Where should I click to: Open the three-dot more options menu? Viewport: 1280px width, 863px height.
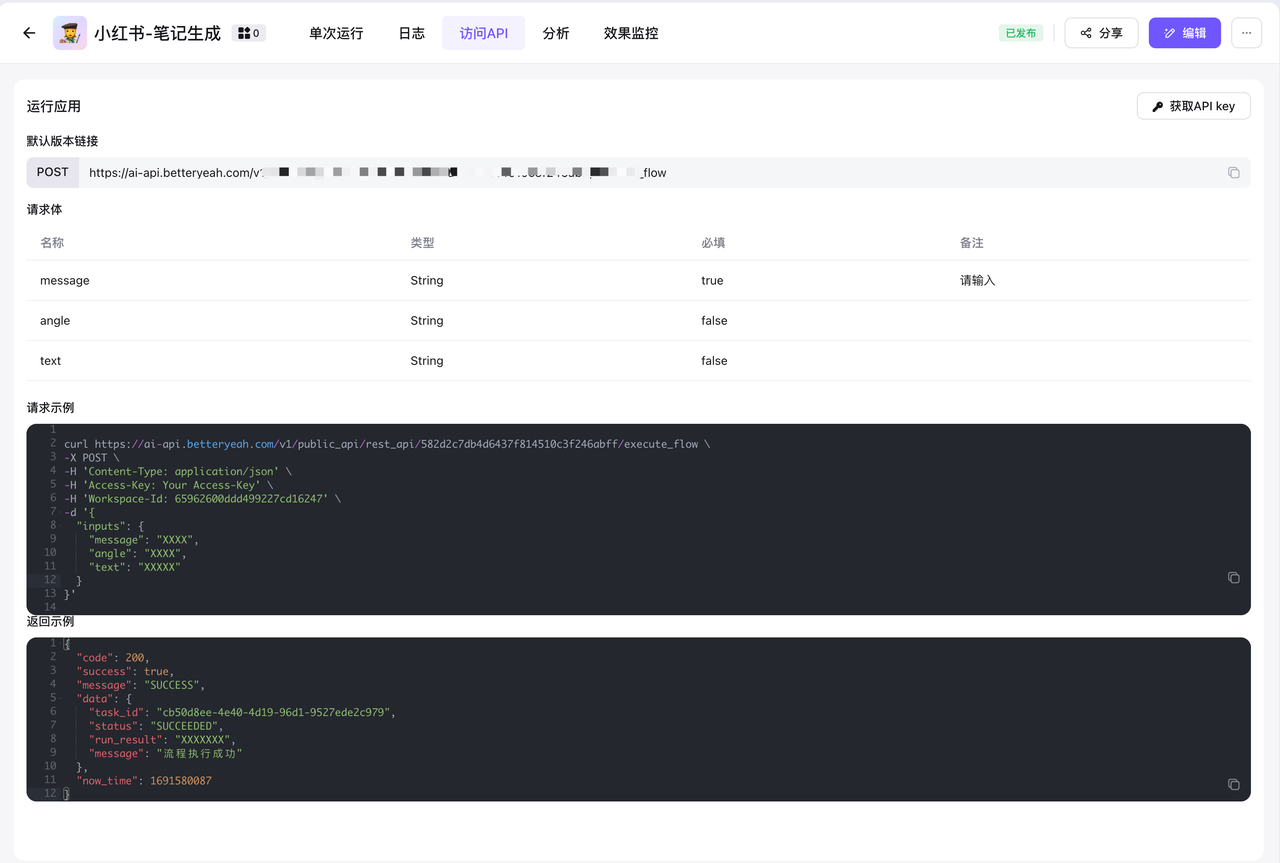(1246, 33)
